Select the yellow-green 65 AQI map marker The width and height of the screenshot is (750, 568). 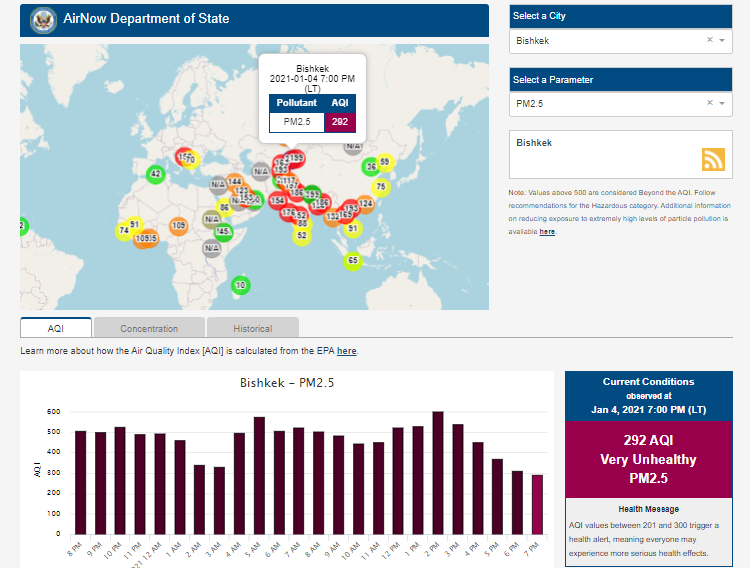click(352, 261)
